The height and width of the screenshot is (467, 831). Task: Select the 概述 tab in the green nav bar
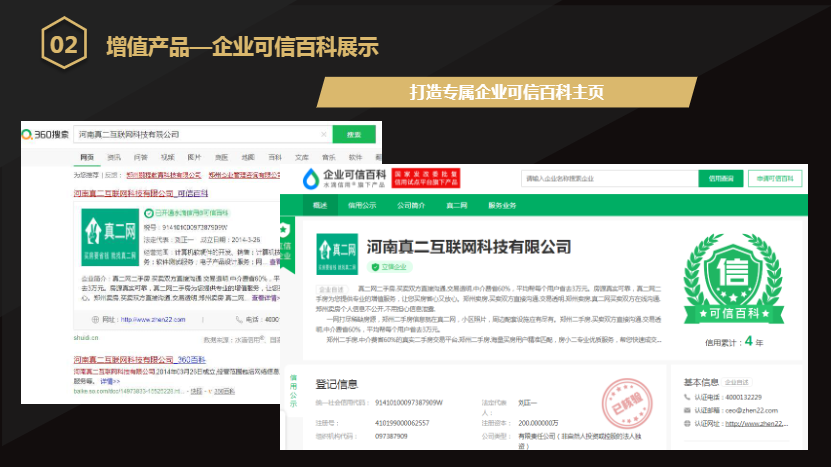click(320, 205)
